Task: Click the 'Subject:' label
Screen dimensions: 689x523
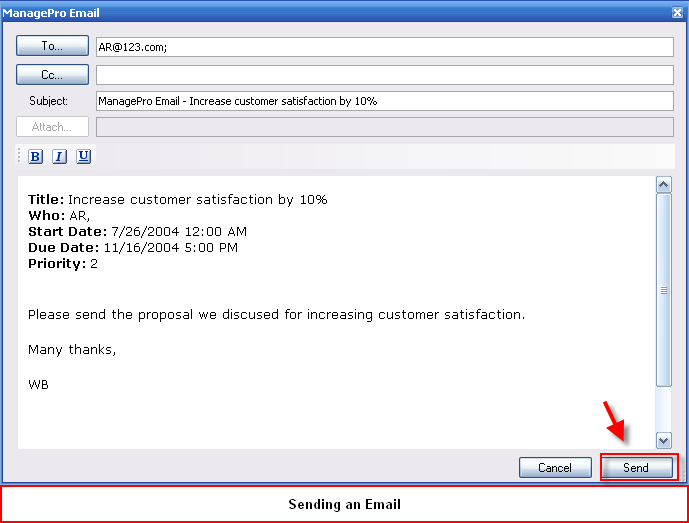Action: pos(48,101)
